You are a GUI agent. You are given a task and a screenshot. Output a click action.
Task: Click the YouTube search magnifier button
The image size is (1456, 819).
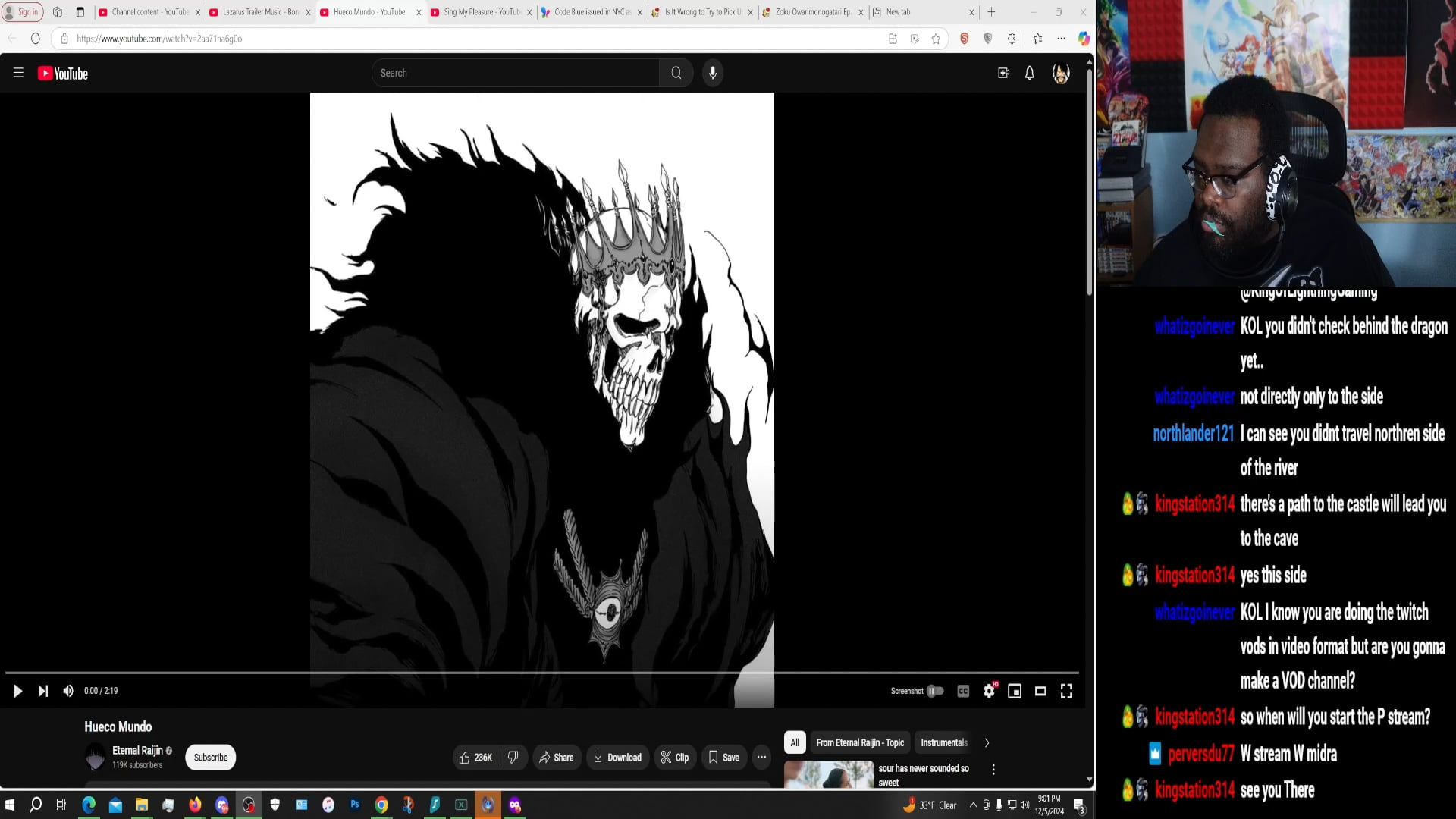point(676,73)
